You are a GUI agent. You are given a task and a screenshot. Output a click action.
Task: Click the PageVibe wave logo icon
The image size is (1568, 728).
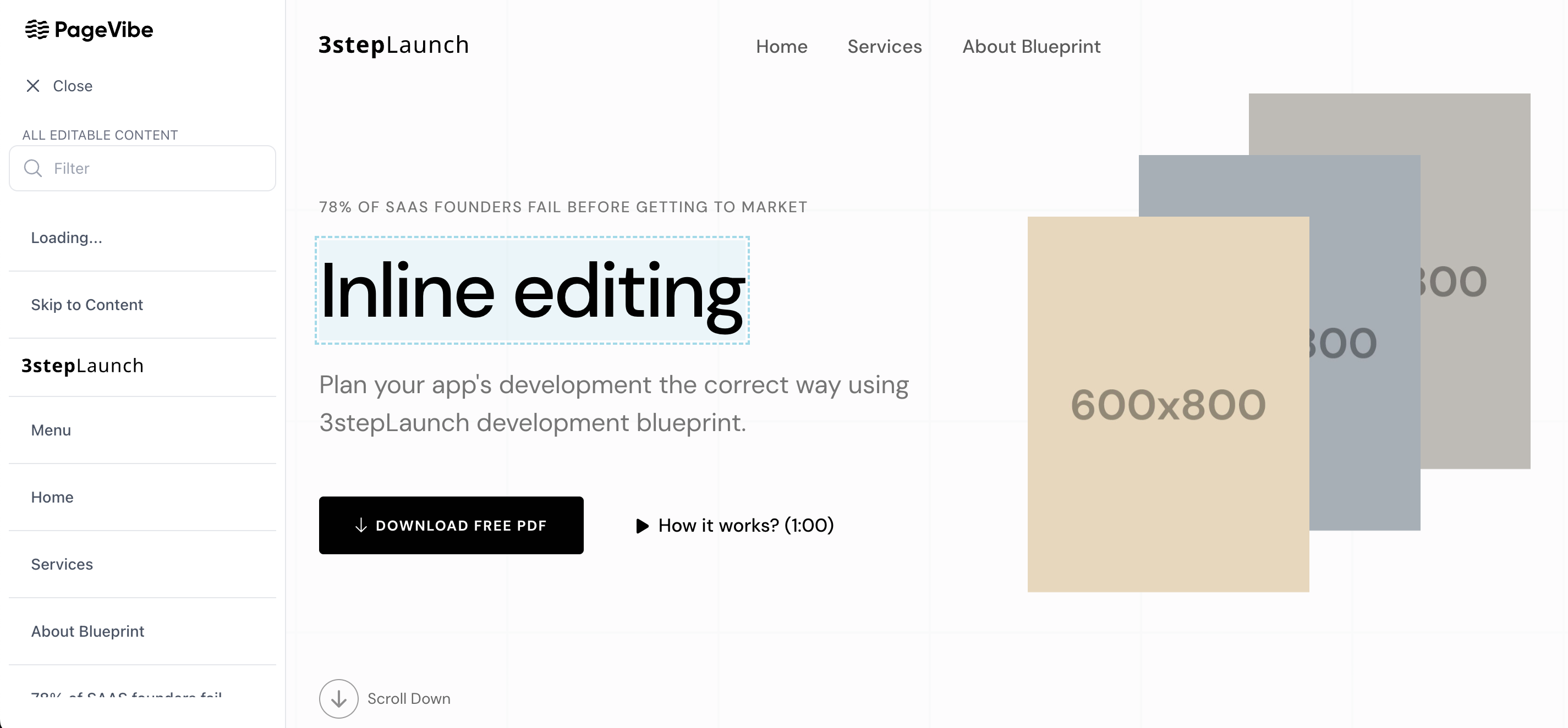tap(36, 29)
